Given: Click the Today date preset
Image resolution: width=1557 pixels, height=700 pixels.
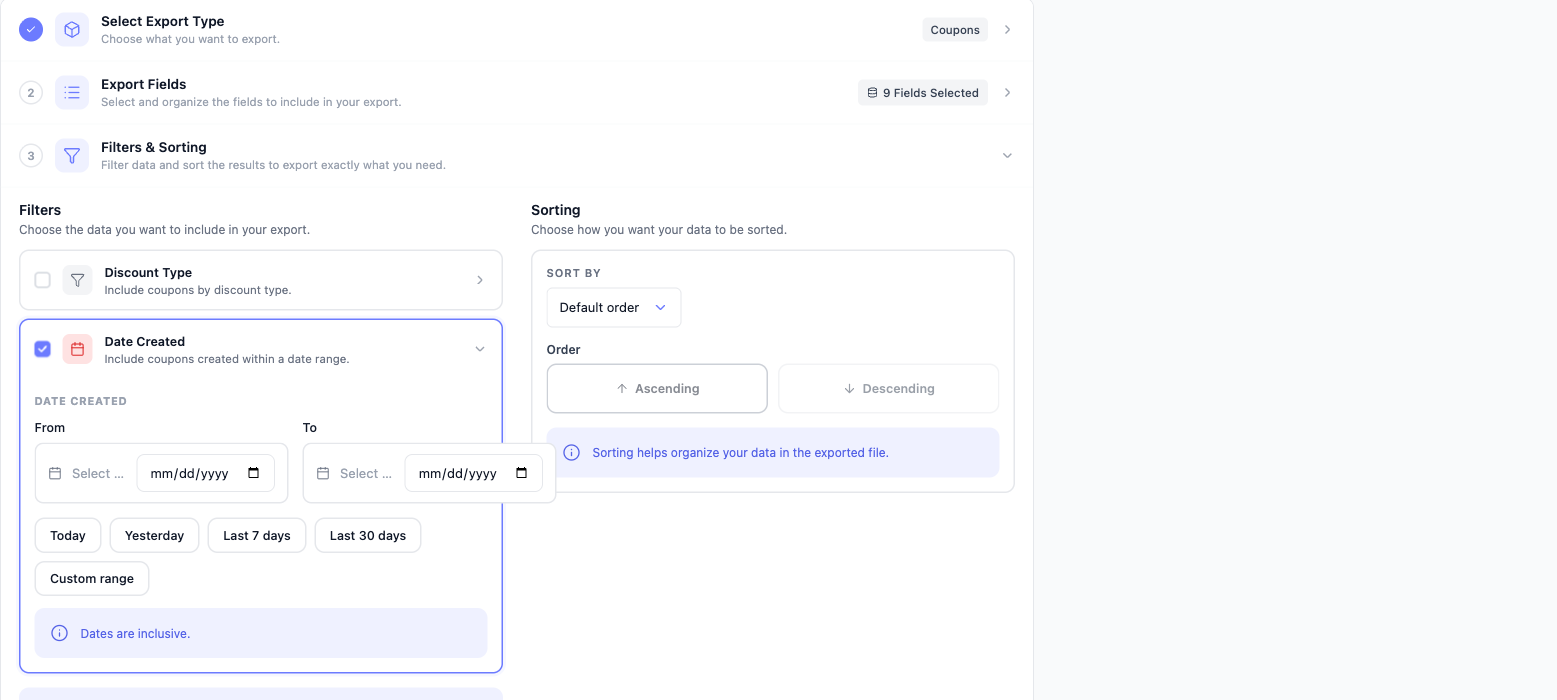Looking at the screenshot, I should pyautogui.click(x=68, y=535).
